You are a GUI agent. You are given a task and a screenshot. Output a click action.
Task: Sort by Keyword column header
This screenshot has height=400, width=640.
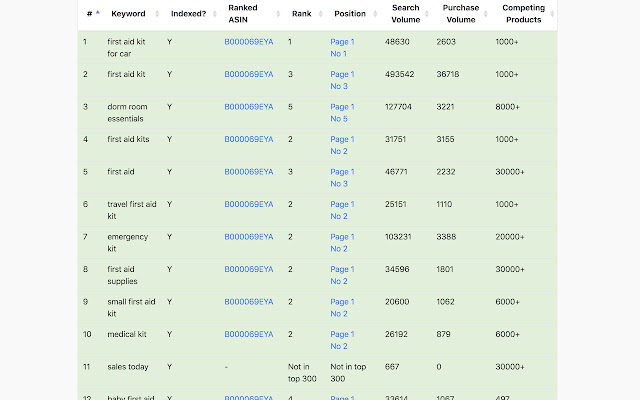tap(128, 14)
